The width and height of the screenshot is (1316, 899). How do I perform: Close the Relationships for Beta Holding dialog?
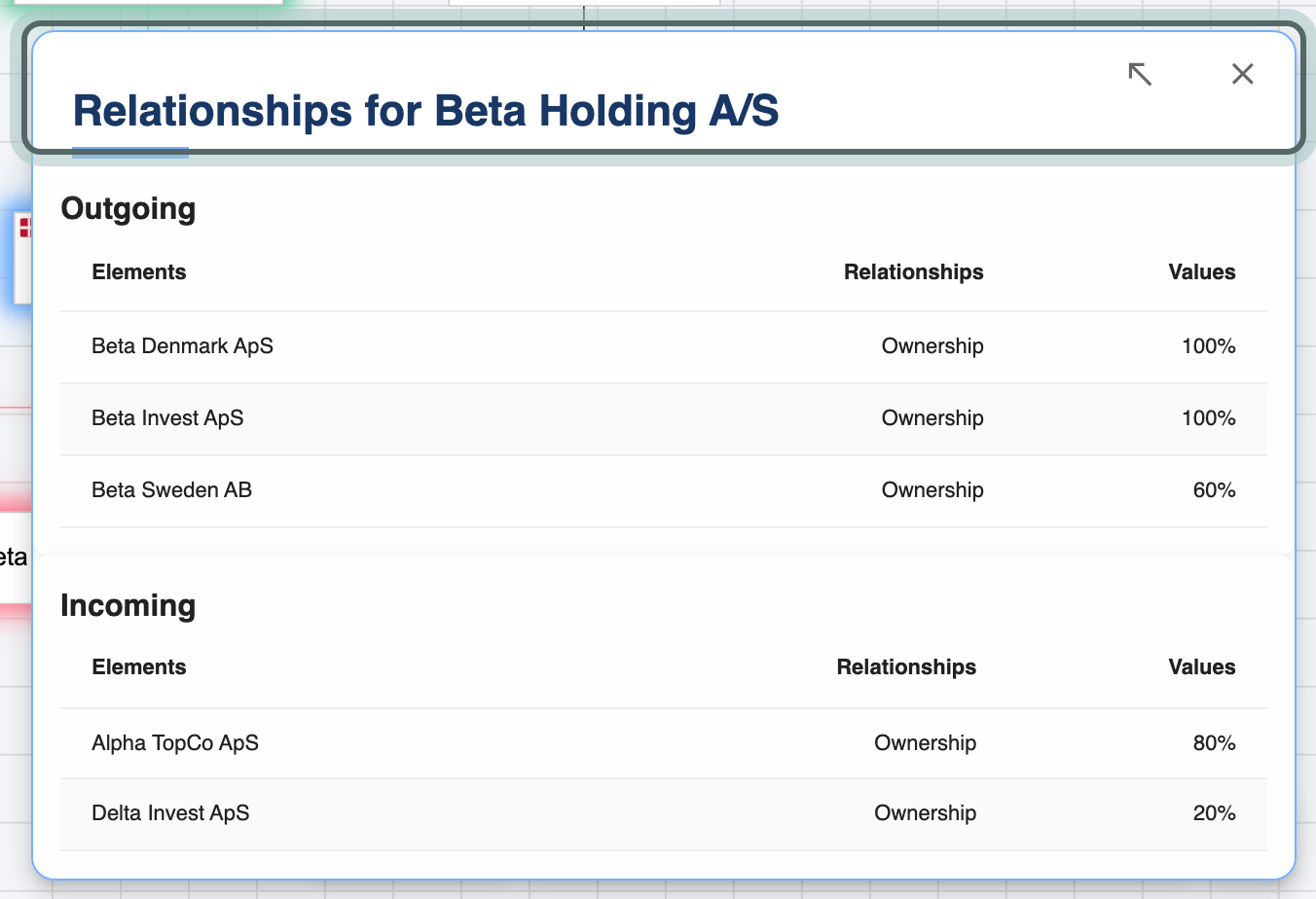tap(1243, 74)
